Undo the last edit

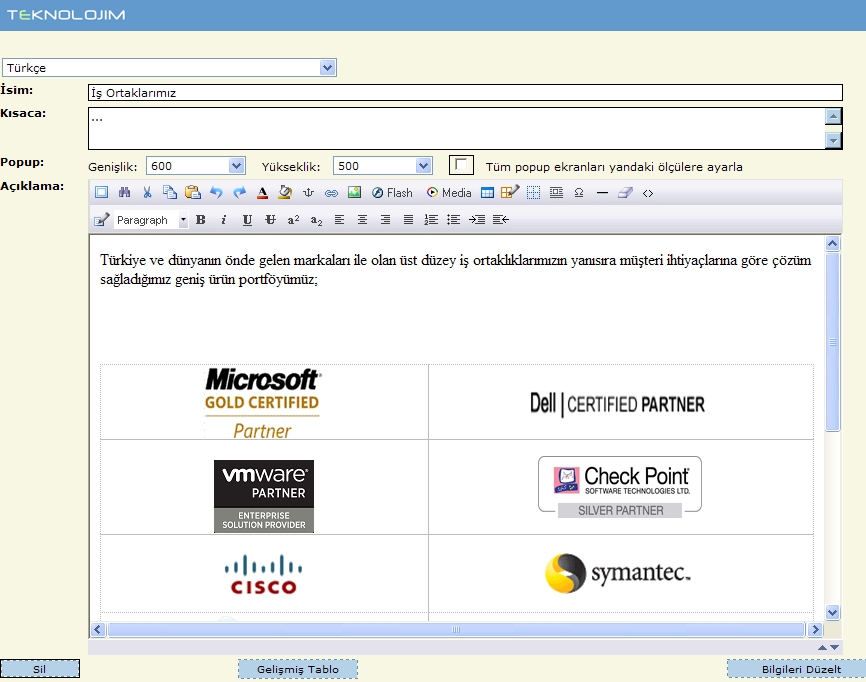coord(216,193)
